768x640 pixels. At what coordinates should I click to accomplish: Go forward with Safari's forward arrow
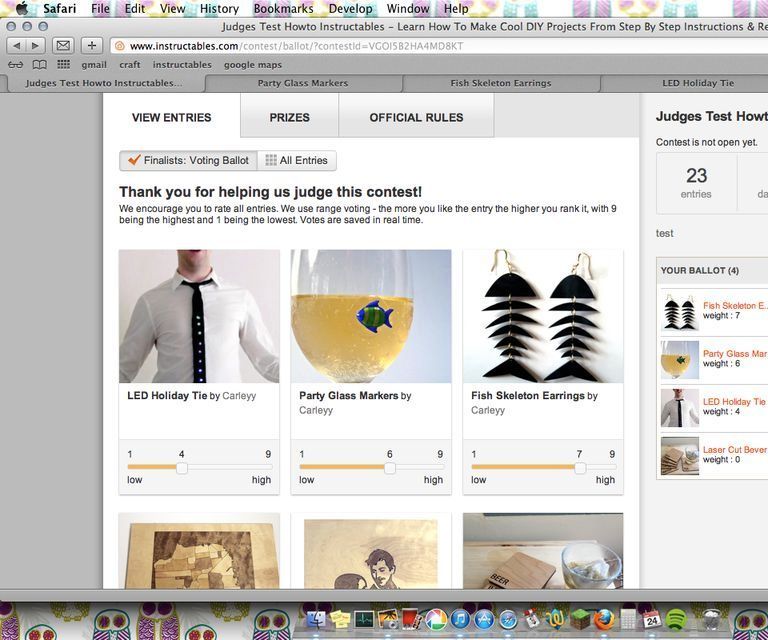click(35, 46)
